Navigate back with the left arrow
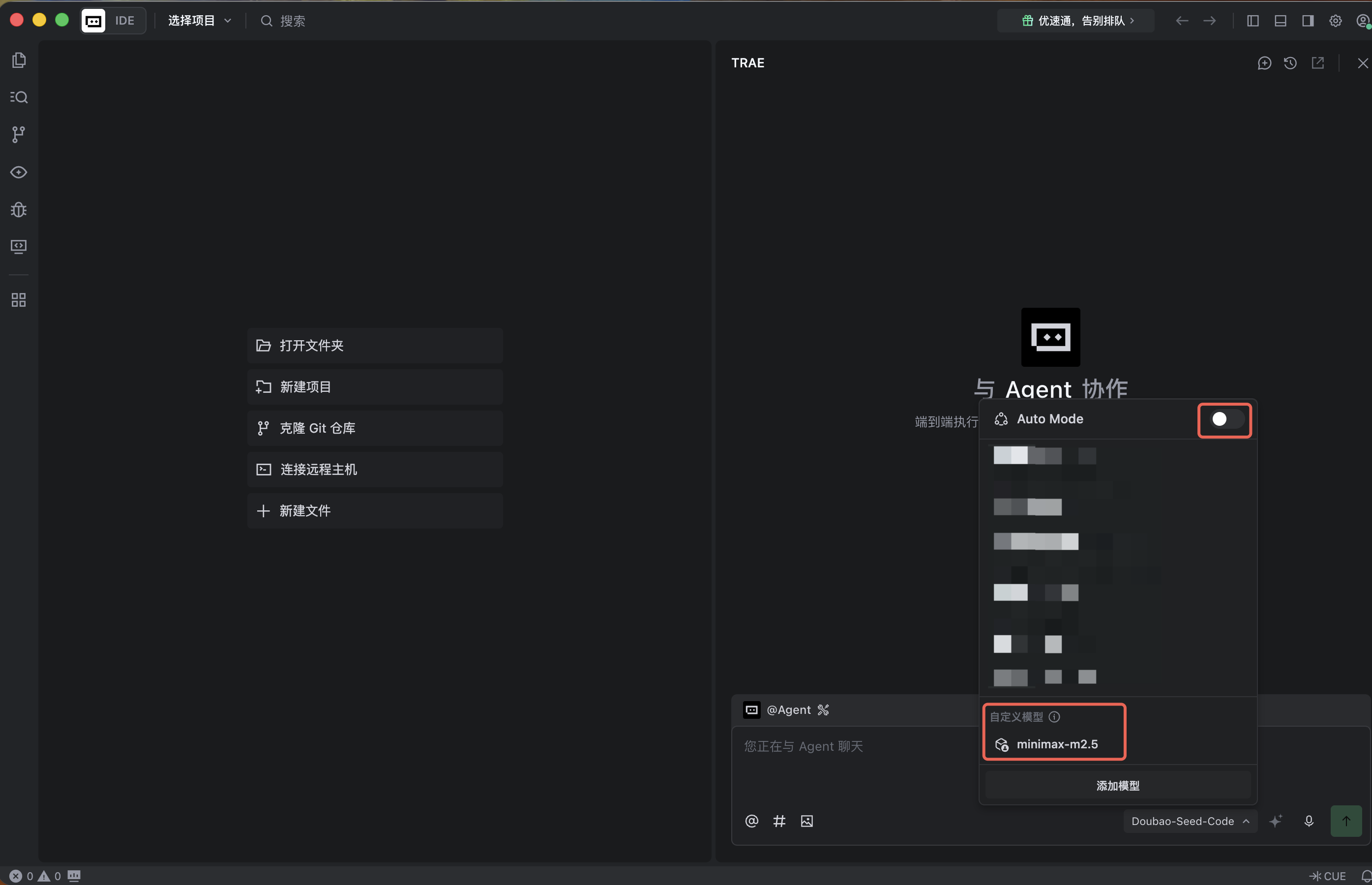This screenshot has width=1372, height=885. (x=1182, y=21)
